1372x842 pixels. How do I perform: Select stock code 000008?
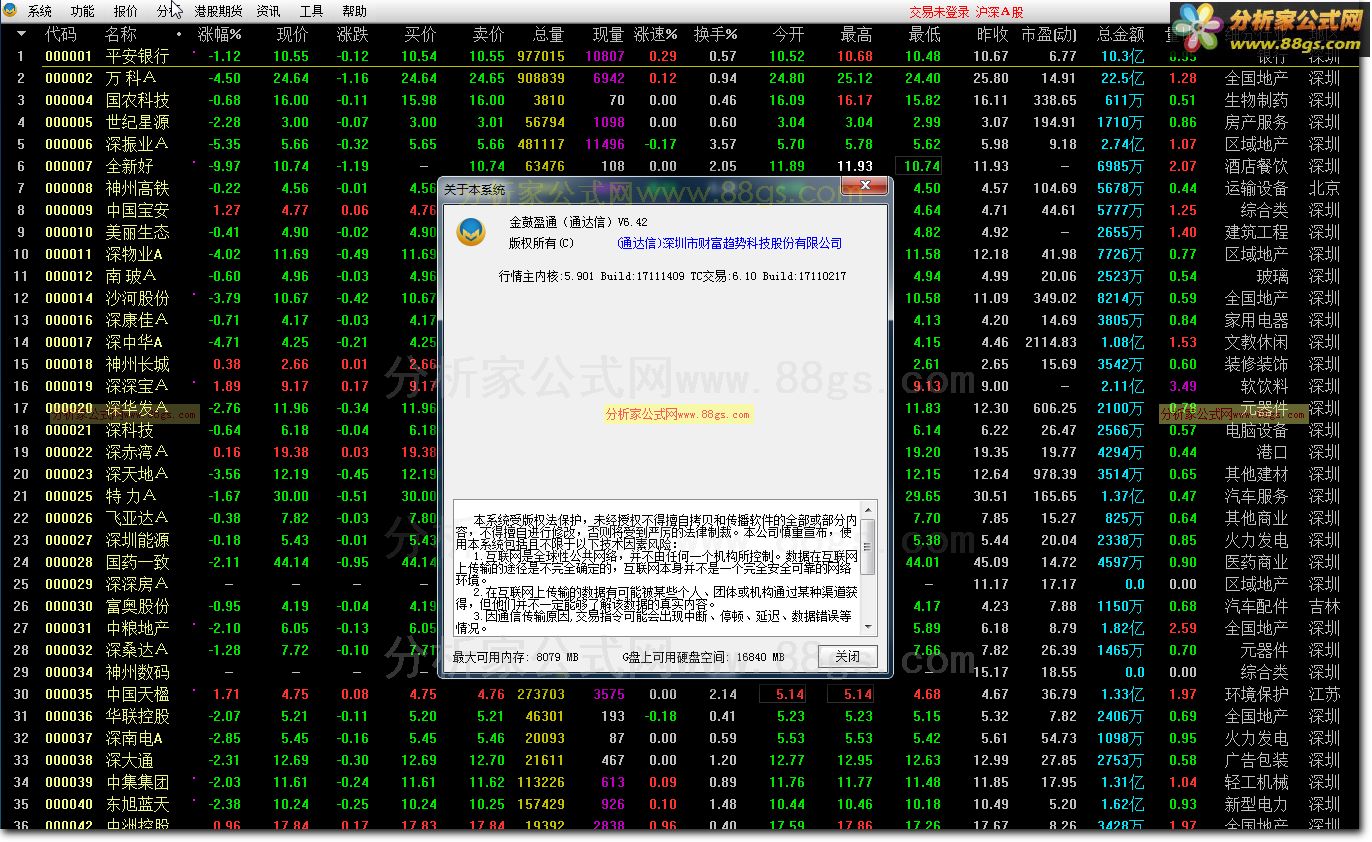tap(69, 188)
